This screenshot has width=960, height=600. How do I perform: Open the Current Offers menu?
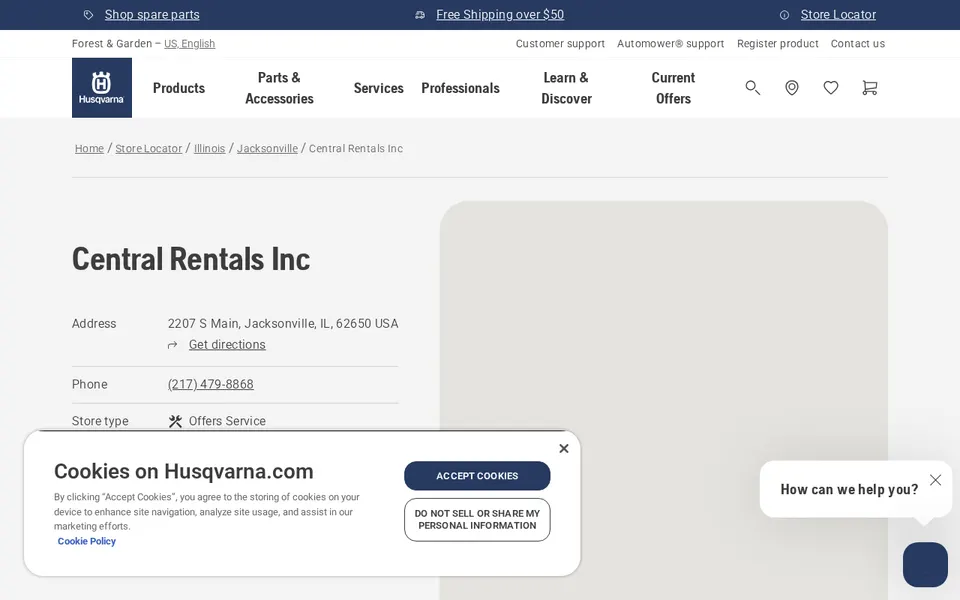tap(673, 88)
